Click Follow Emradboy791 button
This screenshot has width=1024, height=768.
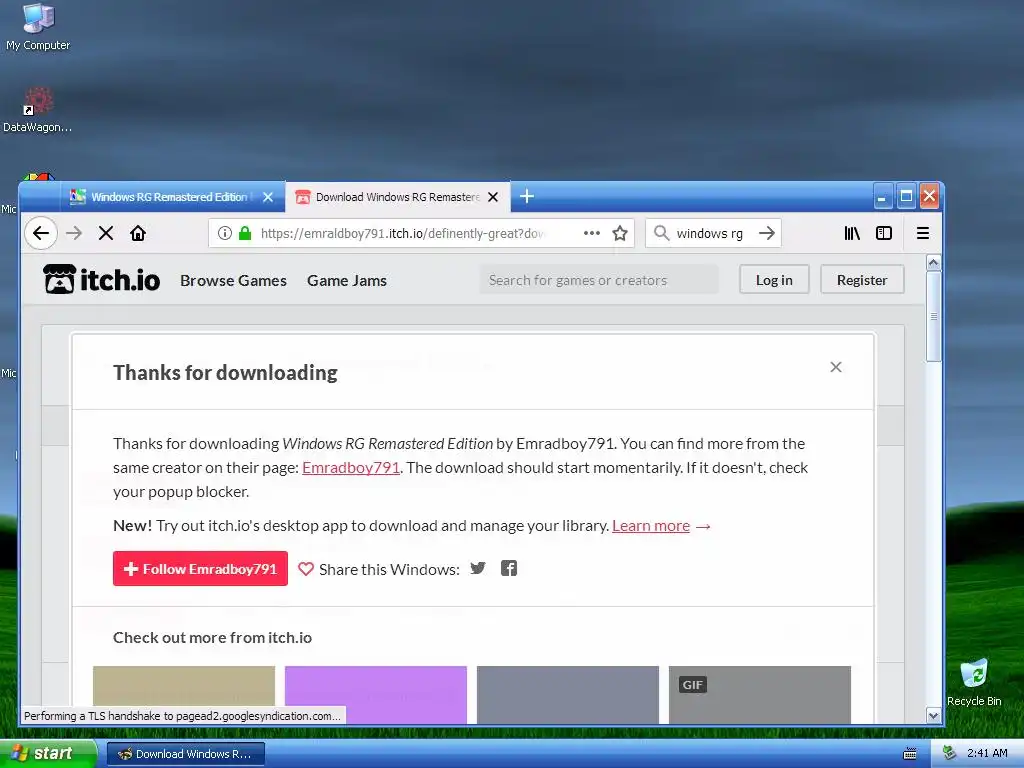point(200,569)
